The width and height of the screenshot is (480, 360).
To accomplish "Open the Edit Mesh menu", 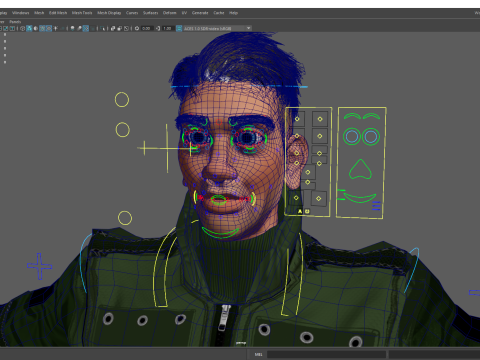I will tap(58, 13).
